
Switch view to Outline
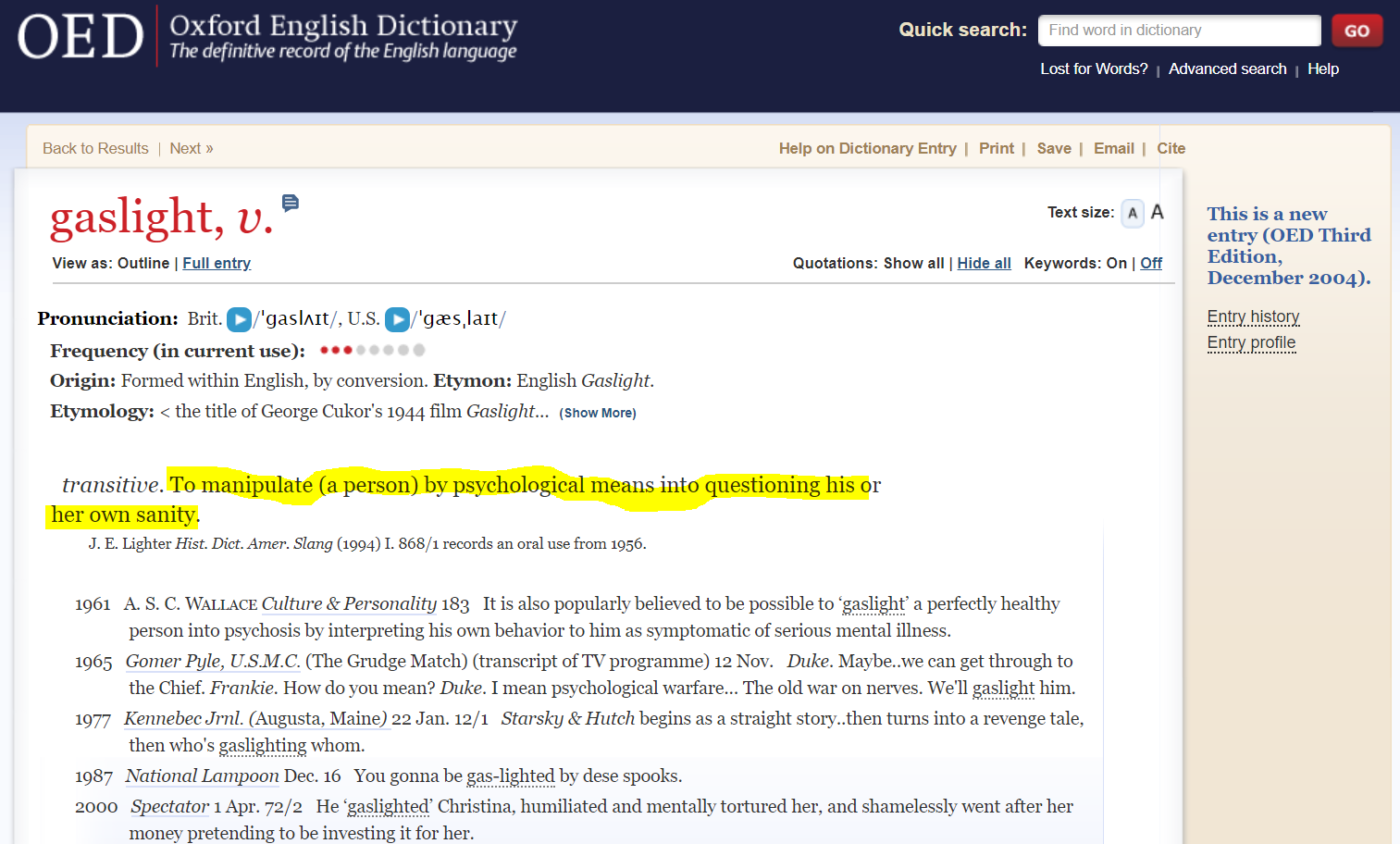coord(143,263)
